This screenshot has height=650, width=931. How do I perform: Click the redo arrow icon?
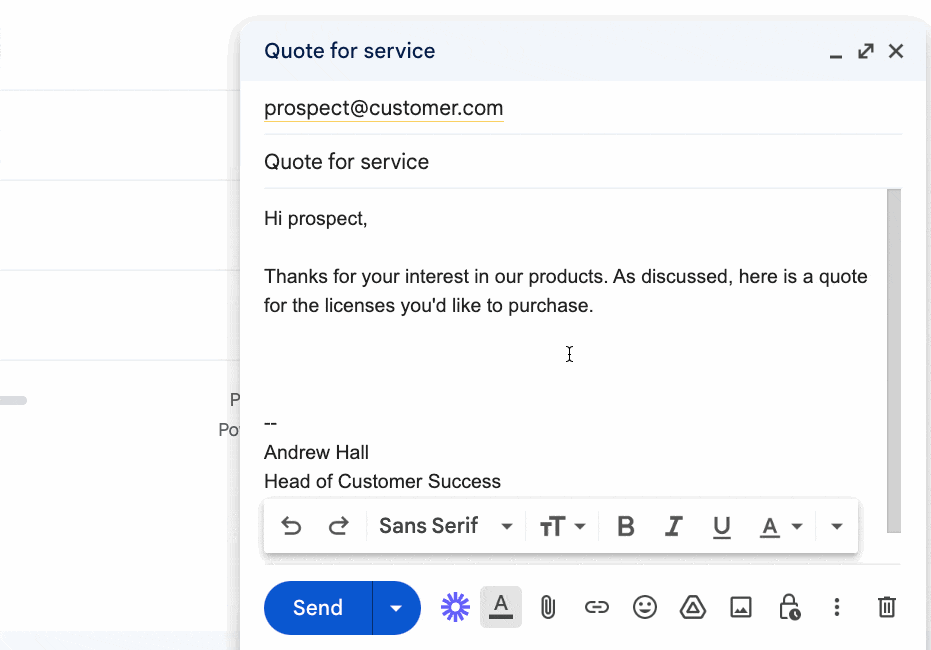[x=339, y=526]
